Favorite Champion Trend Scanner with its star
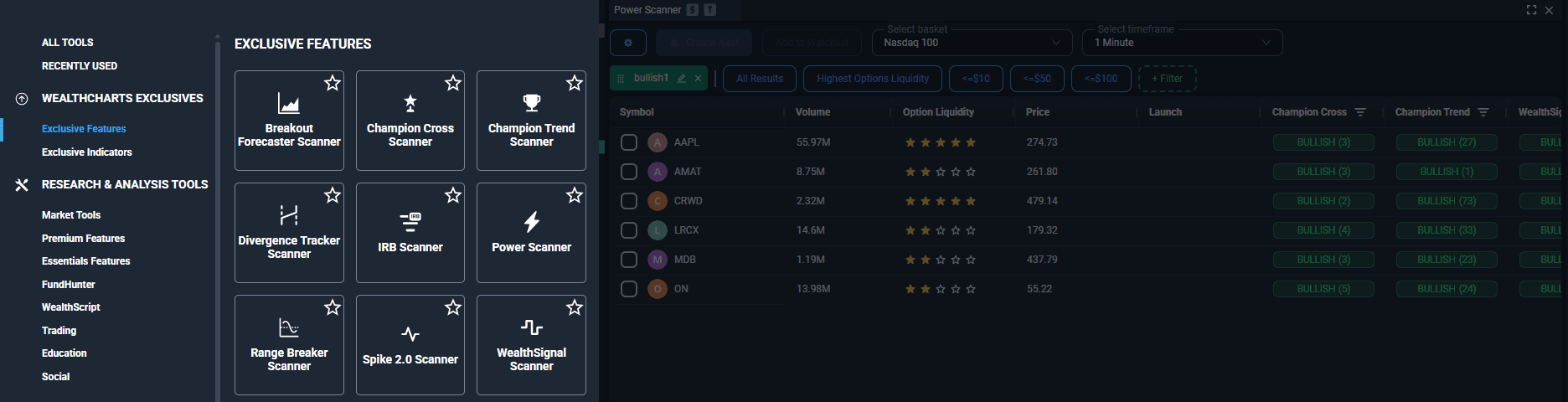 pos(575,83)
